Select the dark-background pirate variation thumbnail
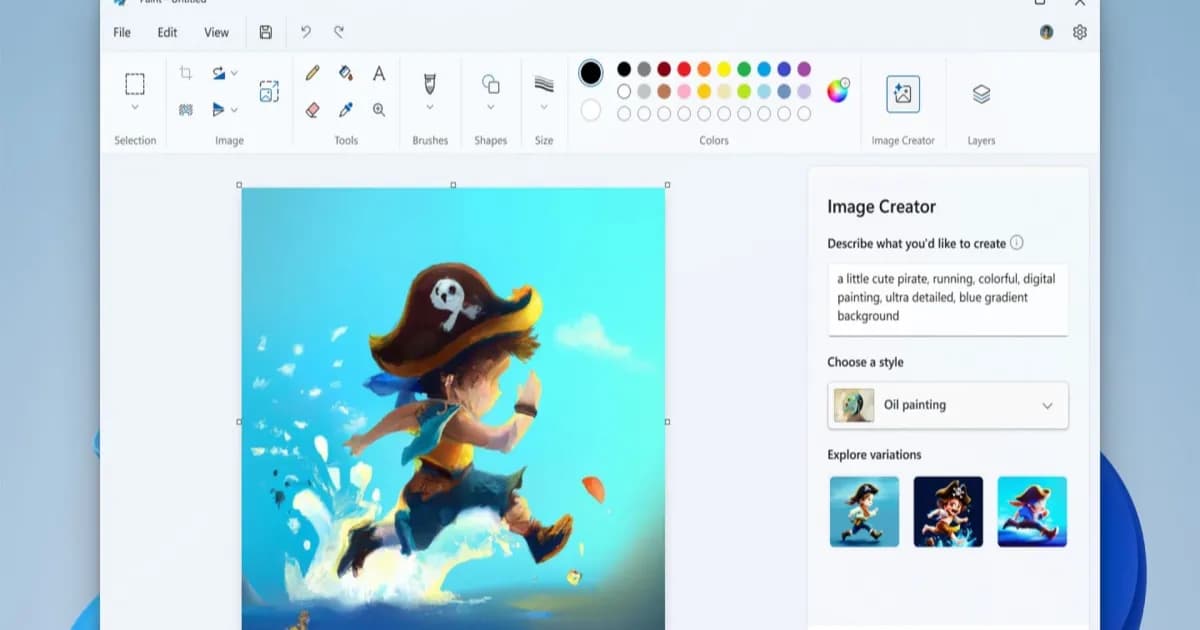Screen dimensions: 1200x630 pyautogui.click(x=948, y=511)
